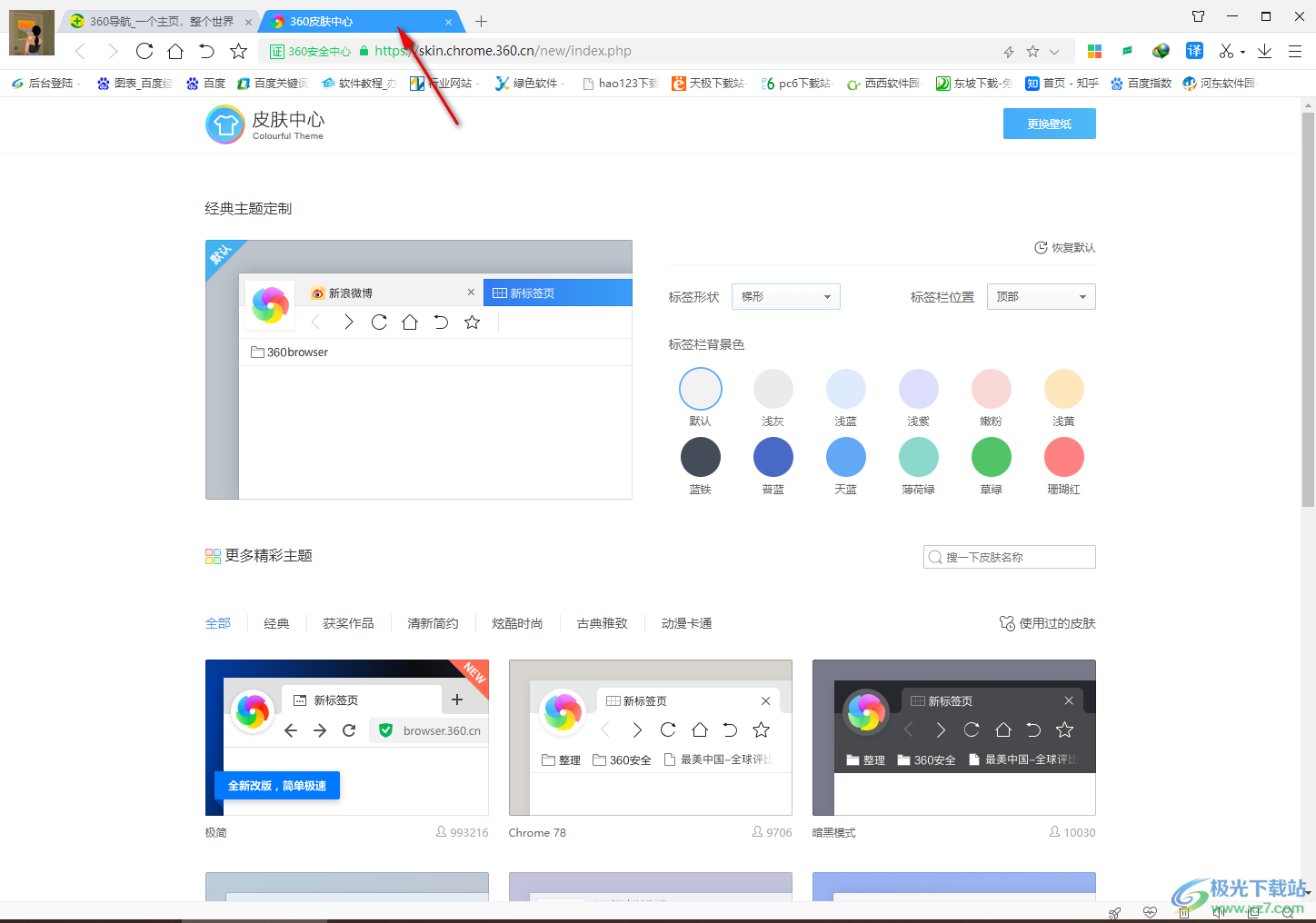The height and width of the screenshot is (923, 1316).
Task: Click the rocket accelerator icon in status bar
Action: (1114, 913)
